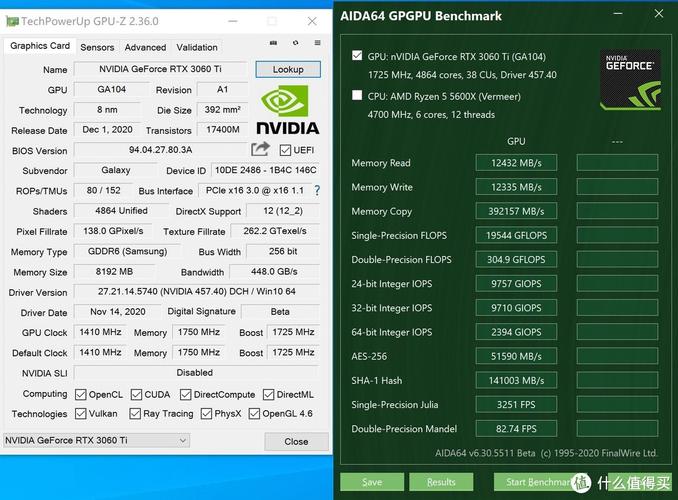
Task: Close the AIDA64 GPGPU Benchmark window
Action: tap(659, 14)
